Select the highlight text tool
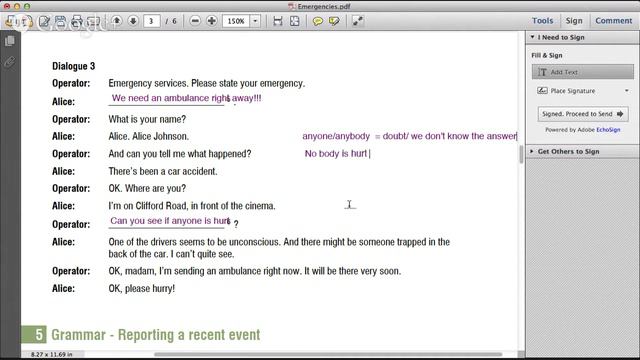Image resolution: width=640 pixels, height=360 pixels. [x=334, y=21]
